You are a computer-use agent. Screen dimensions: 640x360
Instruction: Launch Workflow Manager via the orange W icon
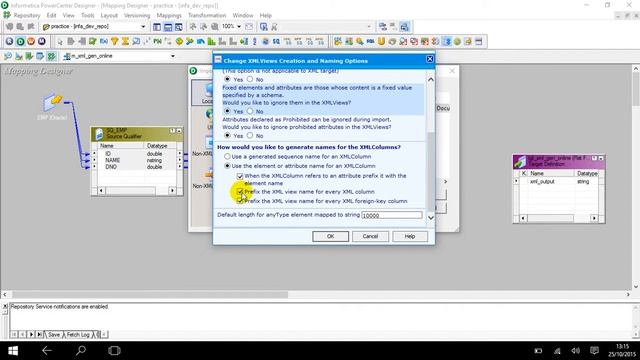31,41
